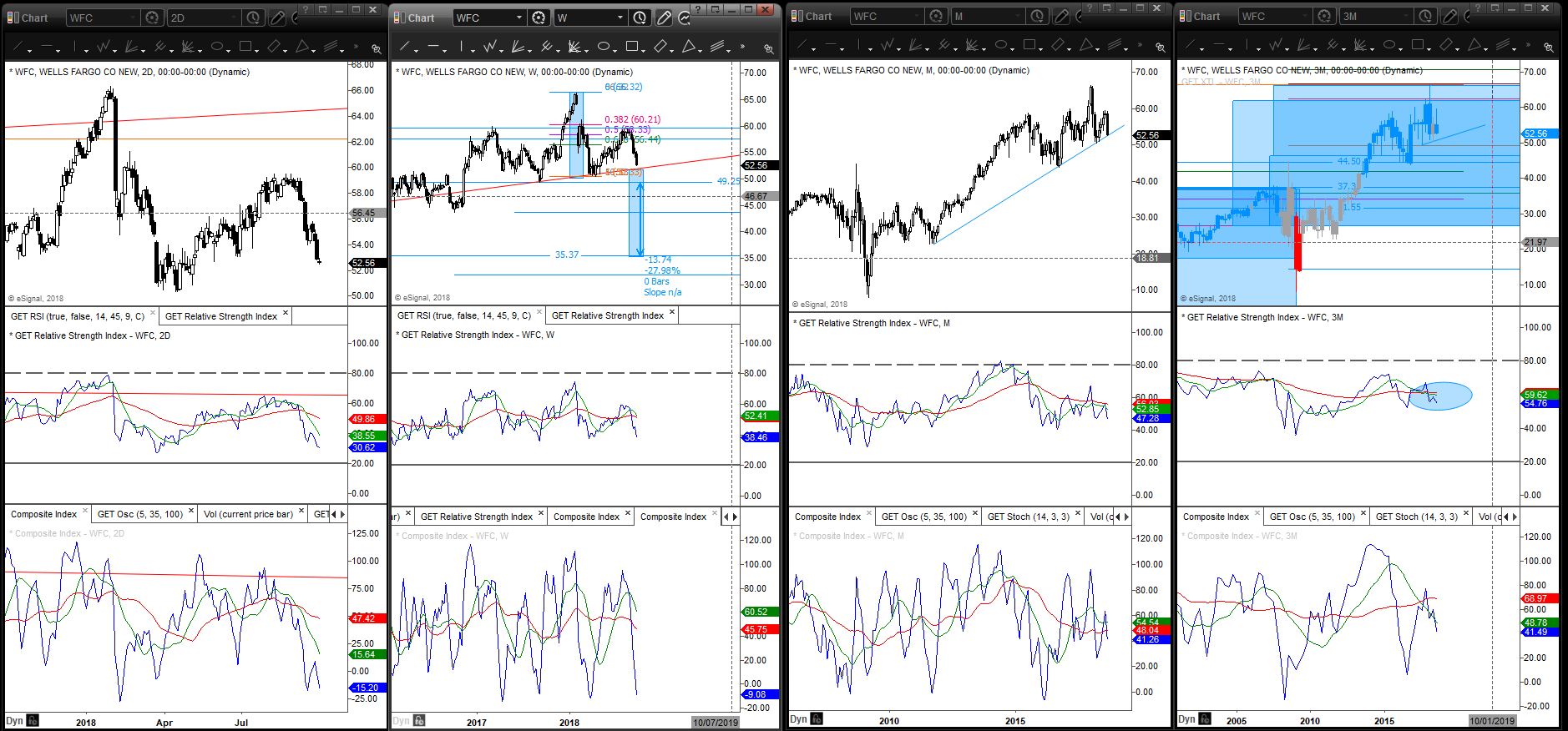Toggle Dyn lock button in monthly chart
This screenshot has height=731, width=1568.
click(817, 718)
